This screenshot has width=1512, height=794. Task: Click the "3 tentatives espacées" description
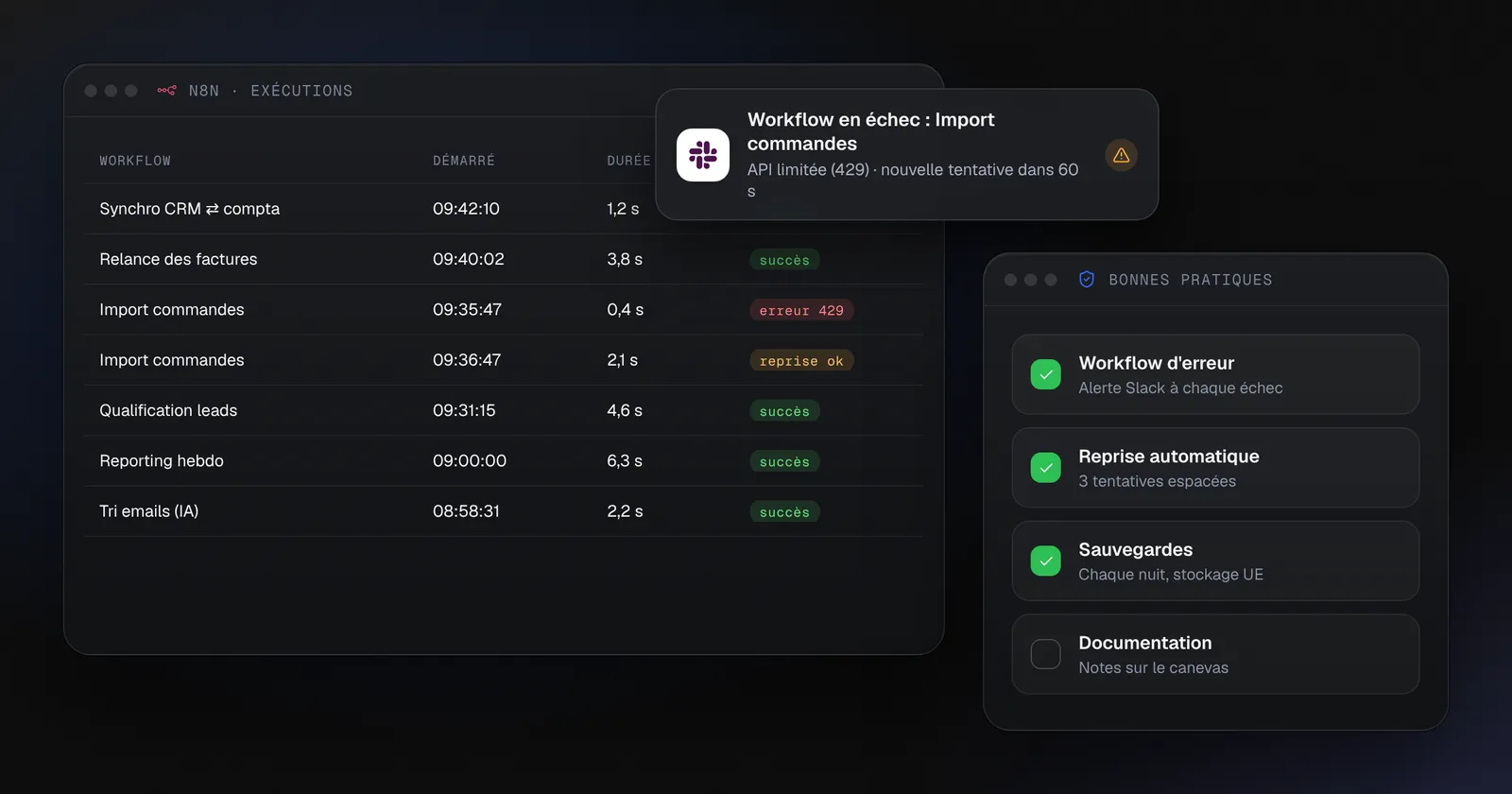(1157, 481)
